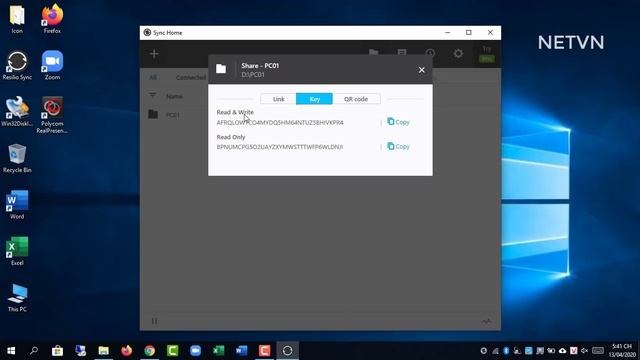Close the Share - PC01 dialog
640x360 pixels.
click(422, 70)
